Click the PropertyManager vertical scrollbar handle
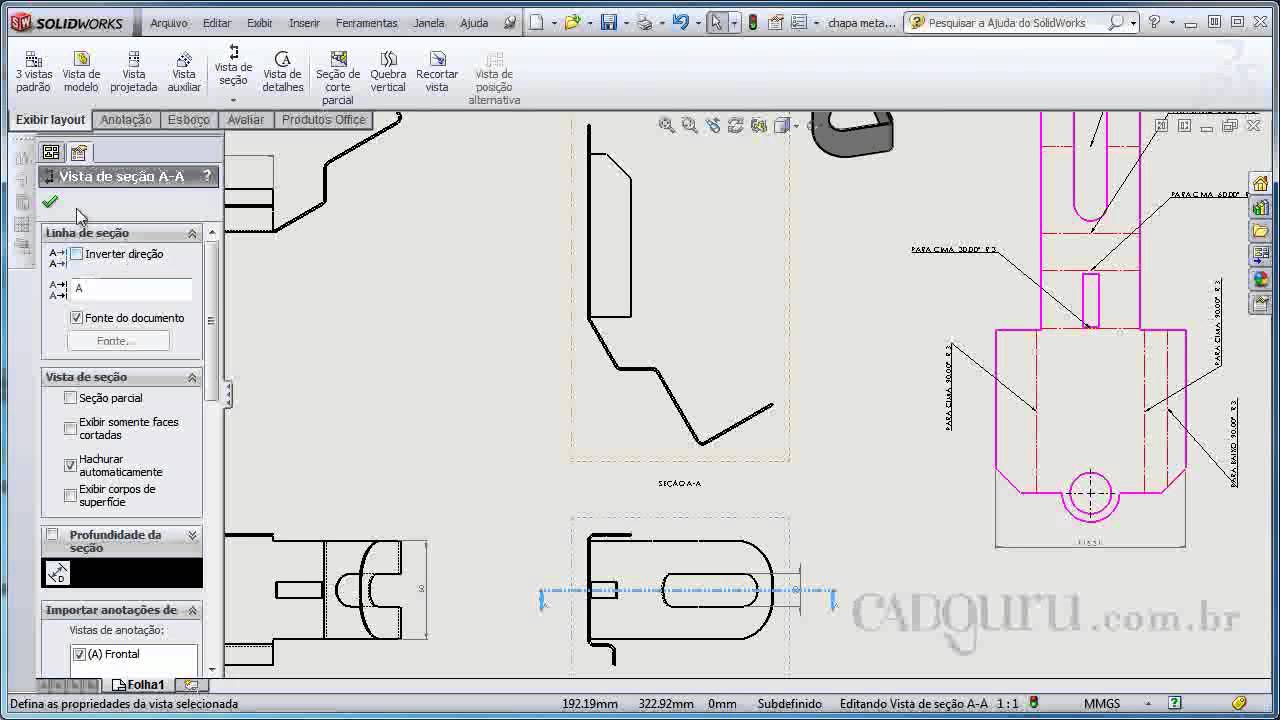The image size is (1280, 720). point(211,321)
